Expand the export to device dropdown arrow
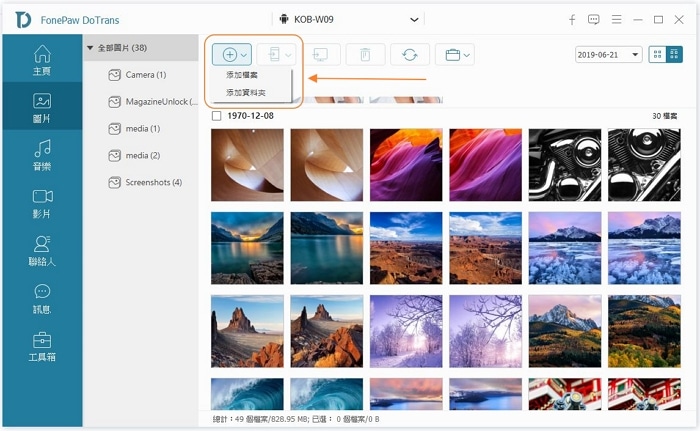Screen dimensions: 700x431 [288, 55]
